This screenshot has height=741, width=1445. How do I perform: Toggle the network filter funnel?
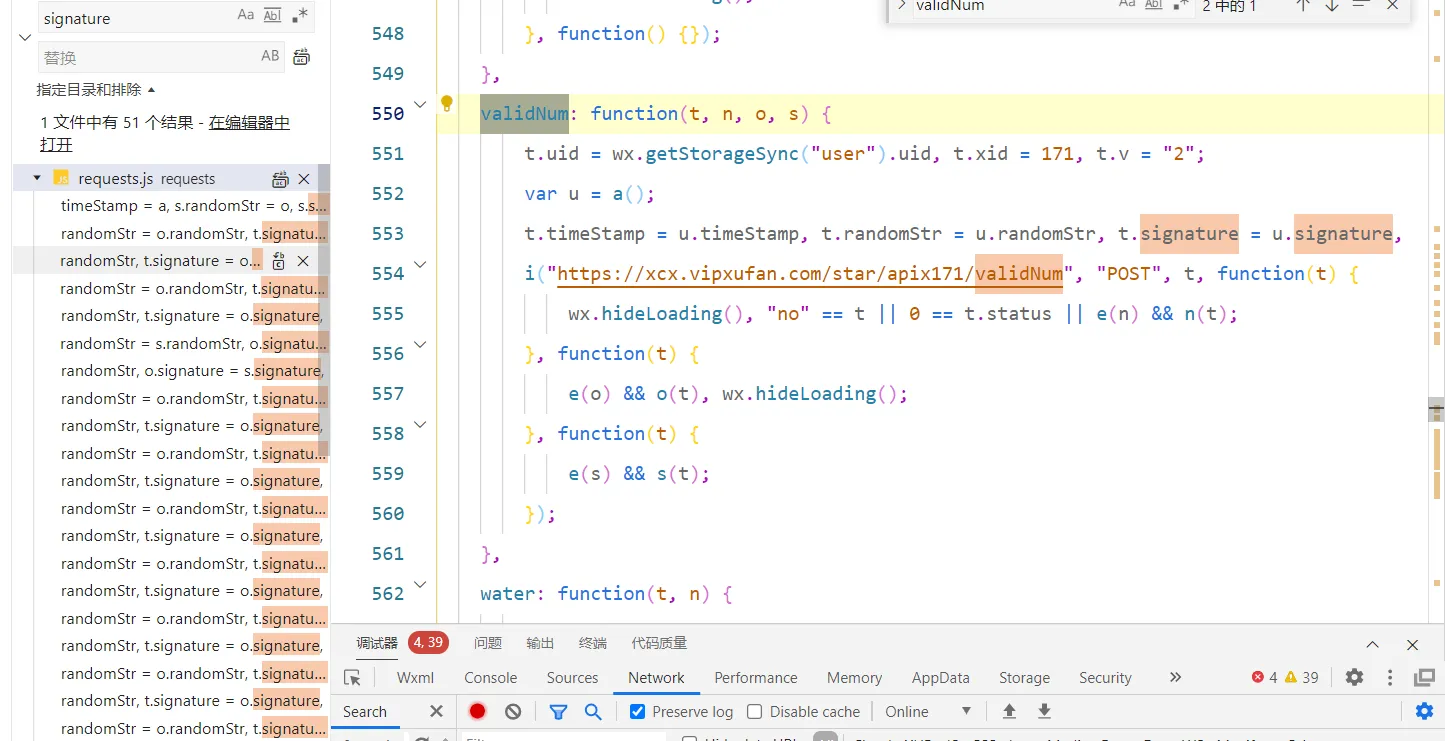coord(558,711)
